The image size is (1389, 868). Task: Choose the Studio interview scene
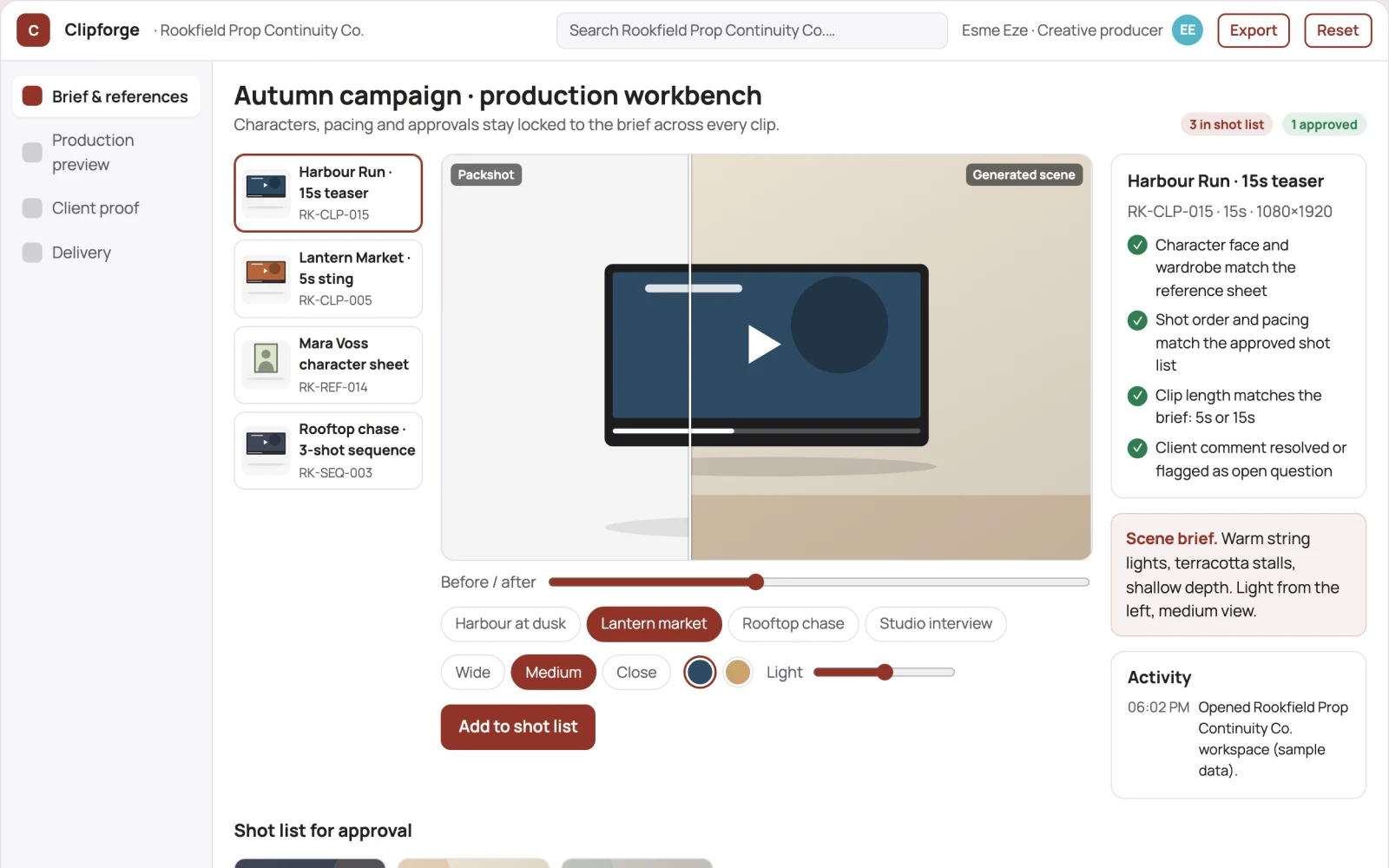click(x=935, y=624)
